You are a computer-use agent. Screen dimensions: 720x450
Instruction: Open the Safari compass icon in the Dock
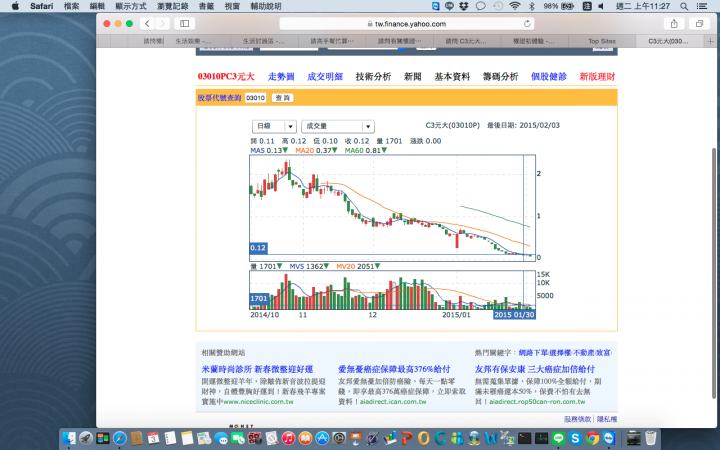[120, 438]
